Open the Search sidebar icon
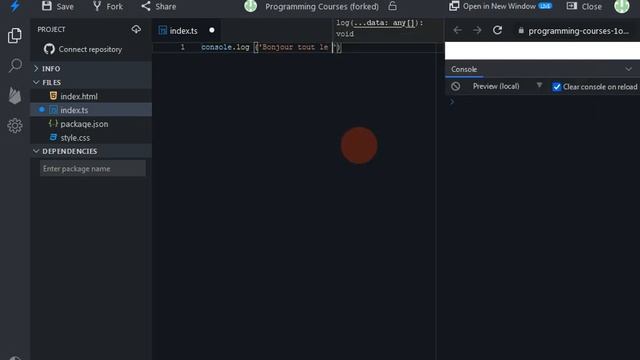 15,65
